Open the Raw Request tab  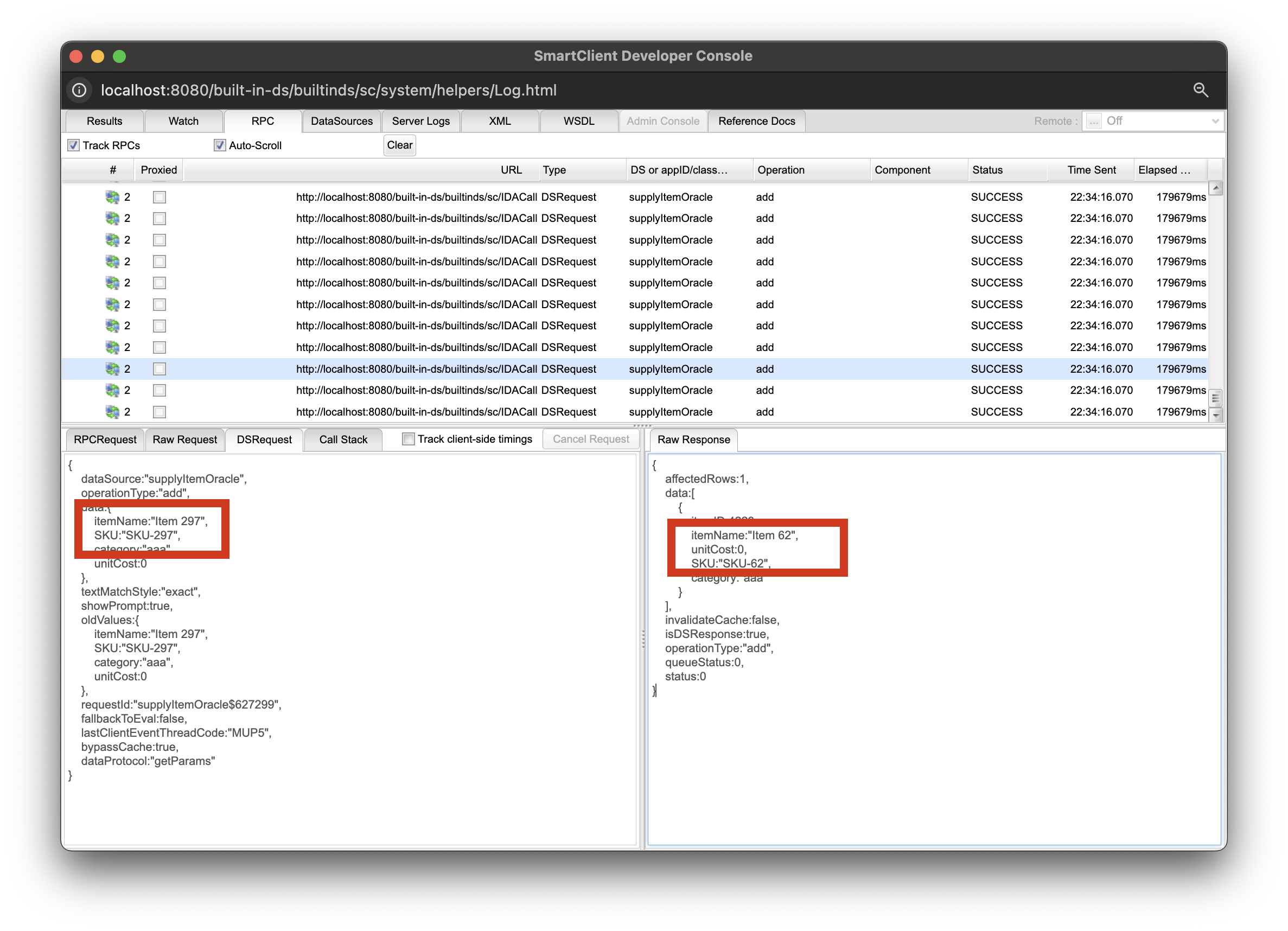[184, 439]
